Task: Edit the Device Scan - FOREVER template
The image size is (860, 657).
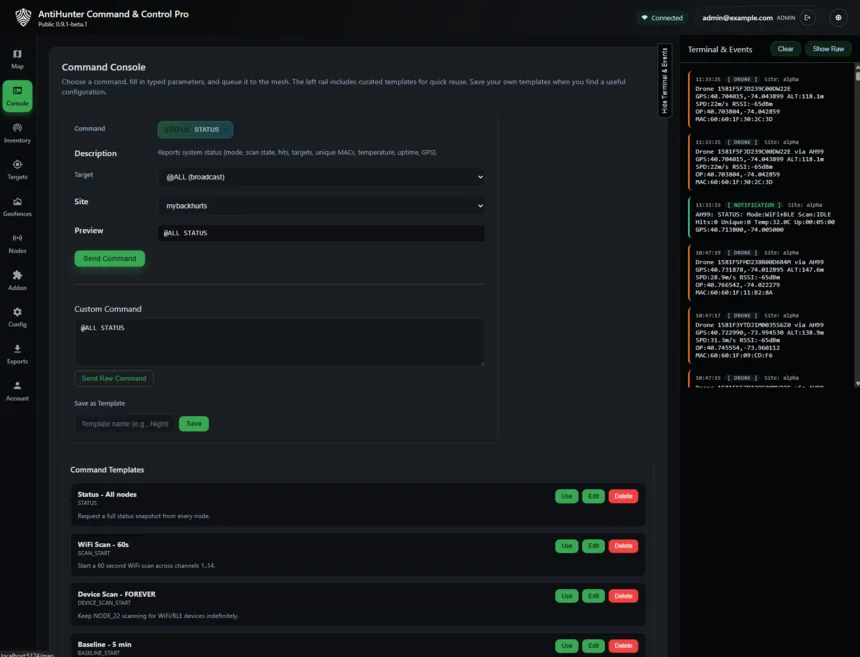Action: pos(593,596)
